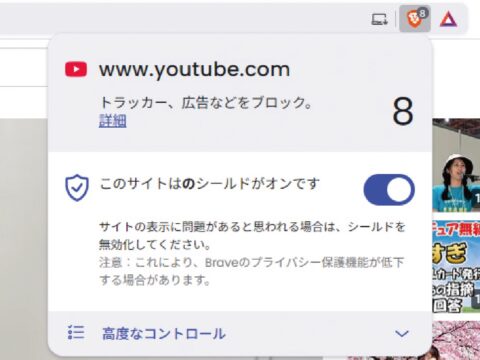Image resolution: width=480 pixels, height=360 pixels.
Task: Click the large blocked count 8
Action: (403, 112)
